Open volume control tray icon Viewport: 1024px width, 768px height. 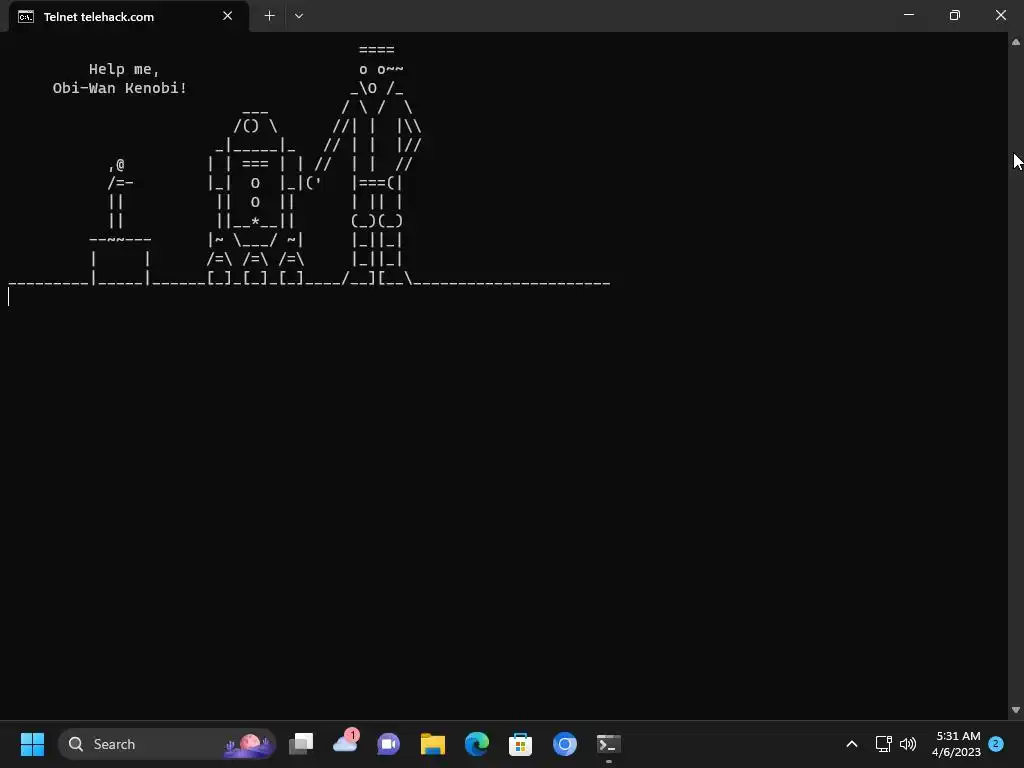coord(908,744)
